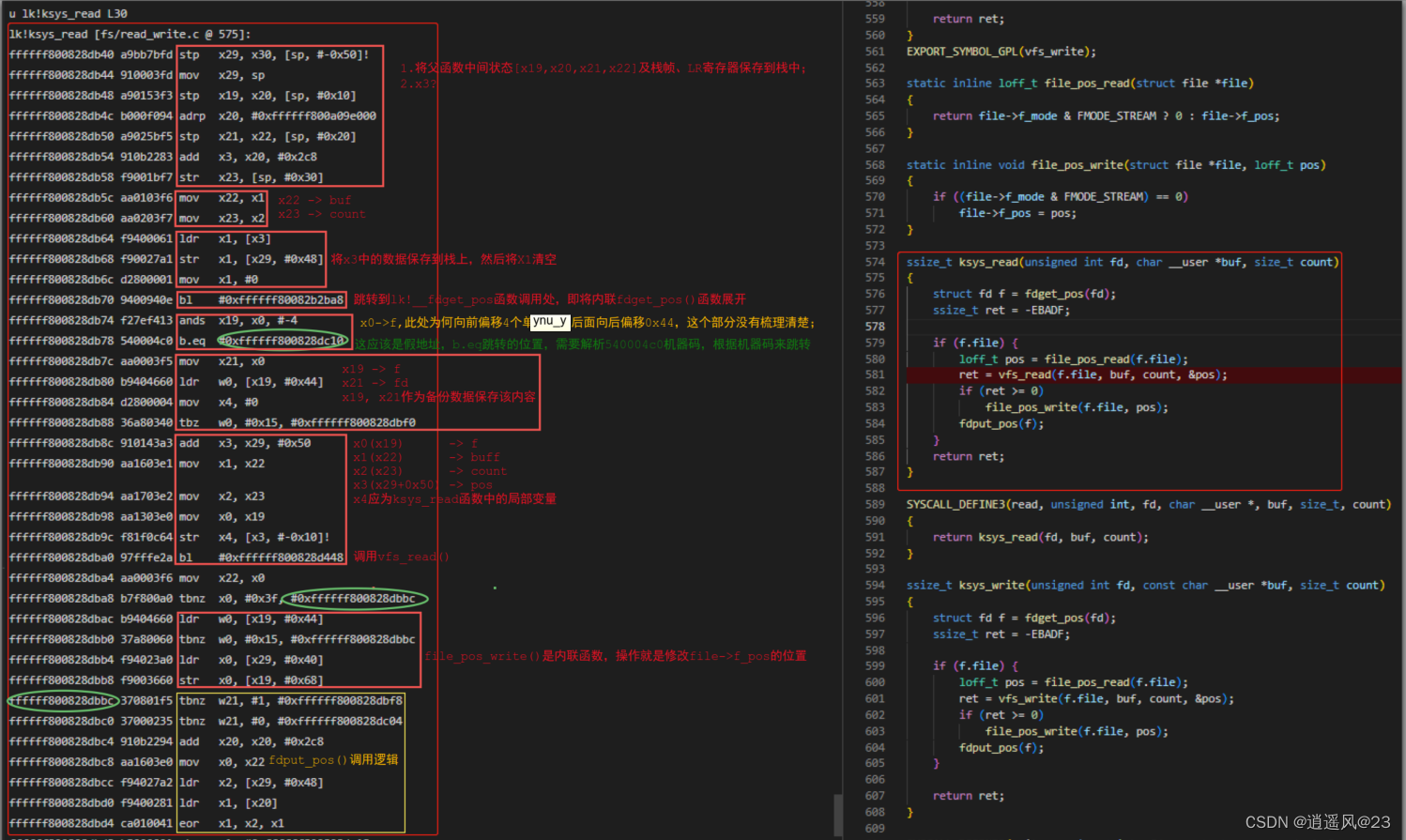Click the highlighted vfs_read call line
Image resolution: width=1406 pixels, height=840 pixels.
point(1093,375)
